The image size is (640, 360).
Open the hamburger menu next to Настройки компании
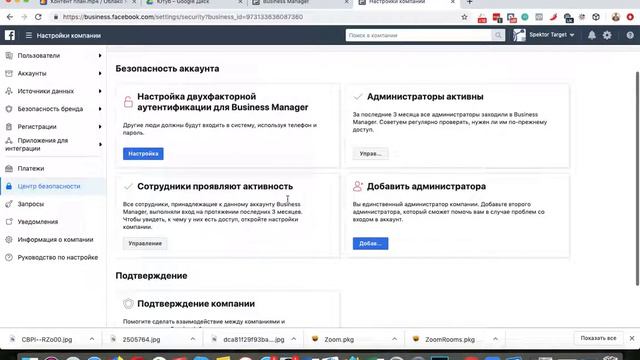29,36
